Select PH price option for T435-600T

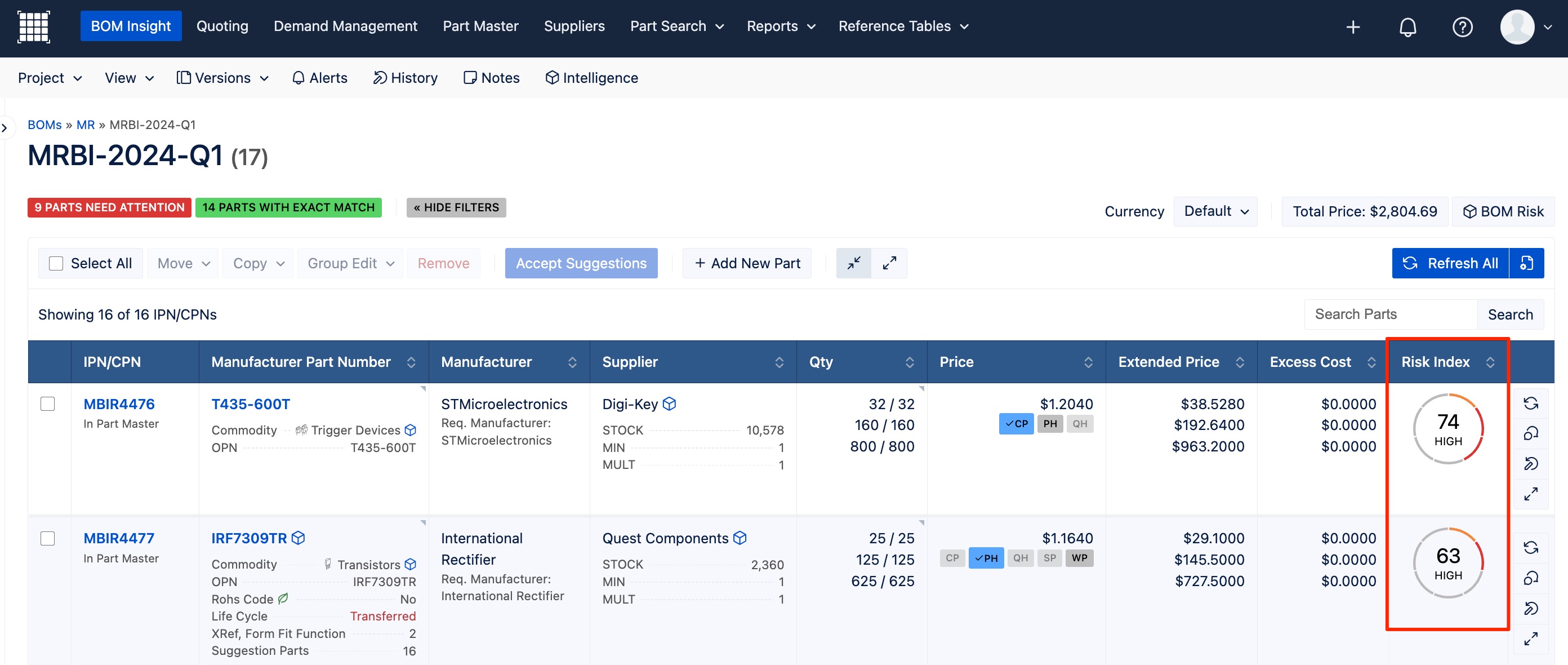[x=1050, y=424]
